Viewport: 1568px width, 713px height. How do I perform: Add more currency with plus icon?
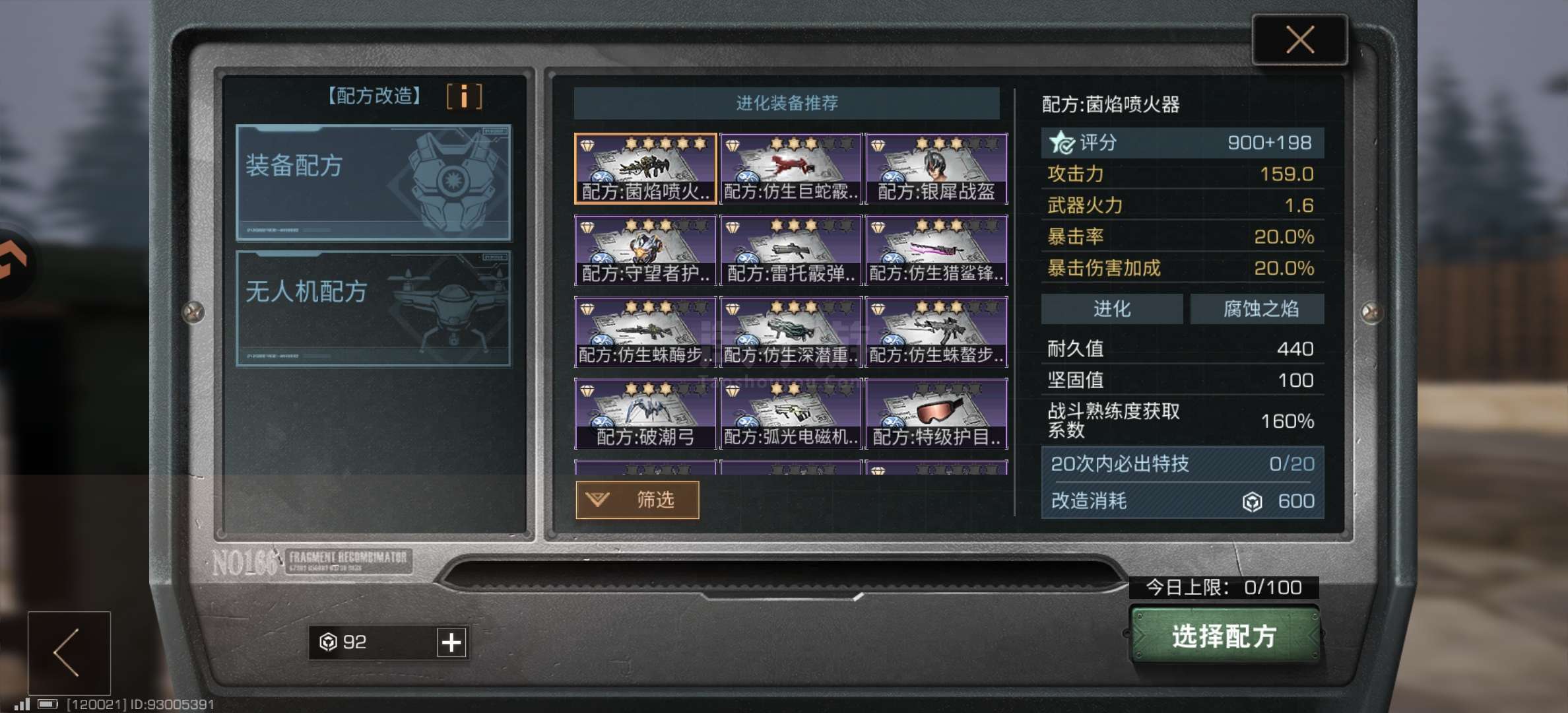451,642
